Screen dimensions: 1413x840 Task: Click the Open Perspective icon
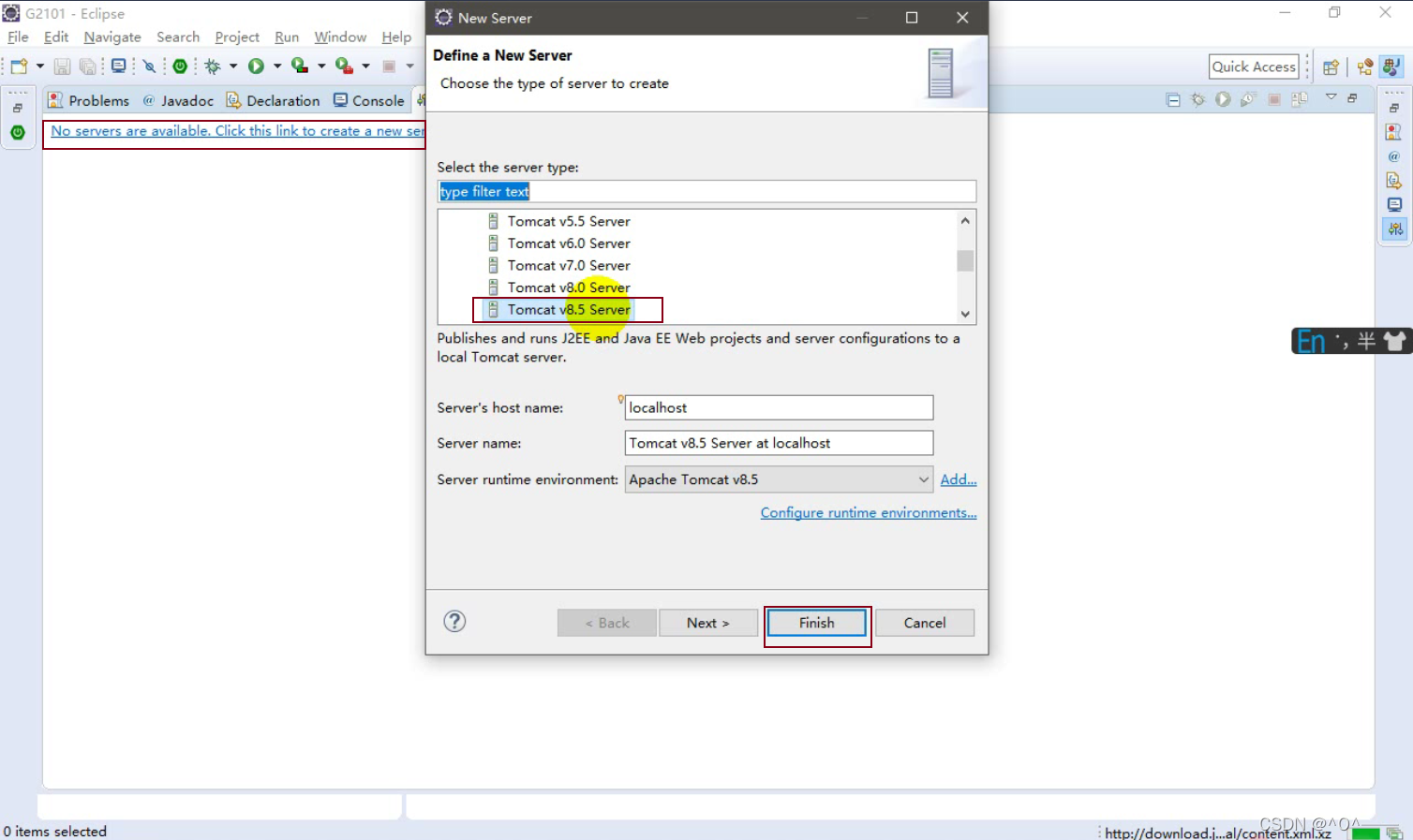coord(1331,66)
